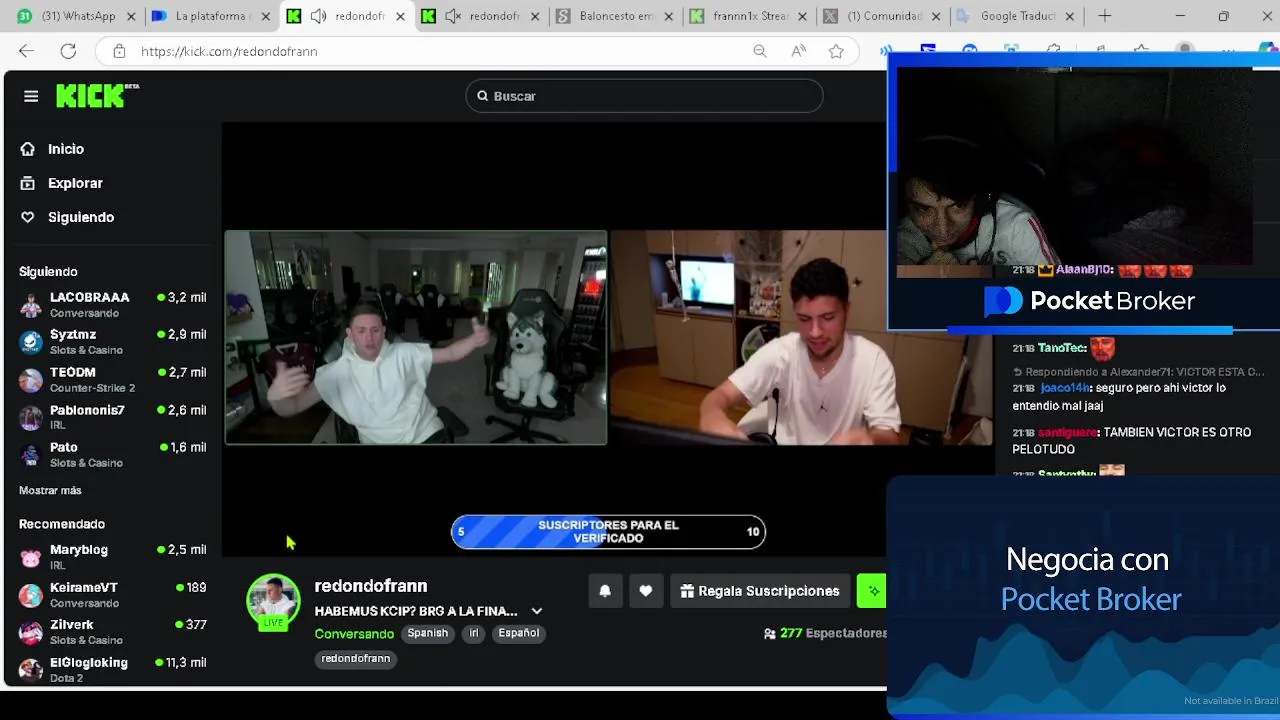The width and height of the screenshot is (1280, 720).
Task: Click the Explorar browse icon
Action: pyautogui.click(x=28, y=183)
